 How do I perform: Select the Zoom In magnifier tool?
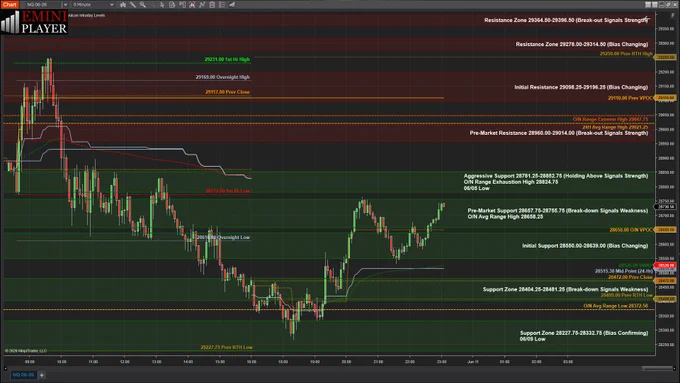[x=142, y=4]
